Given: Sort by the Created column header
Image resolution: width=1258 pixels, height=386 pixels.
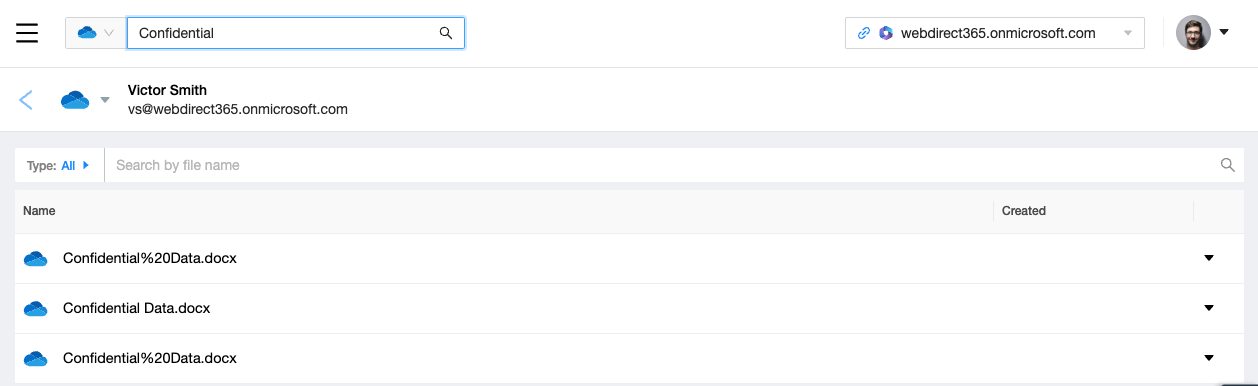Looking at the screenshot, I should pos(1023,211).
